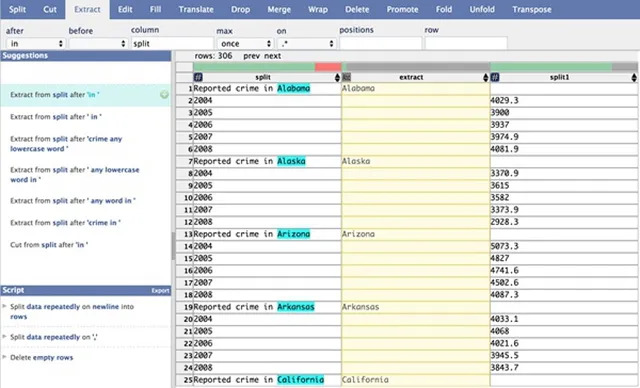Click the suggestions panel scrollbar handle

point(173,246)
